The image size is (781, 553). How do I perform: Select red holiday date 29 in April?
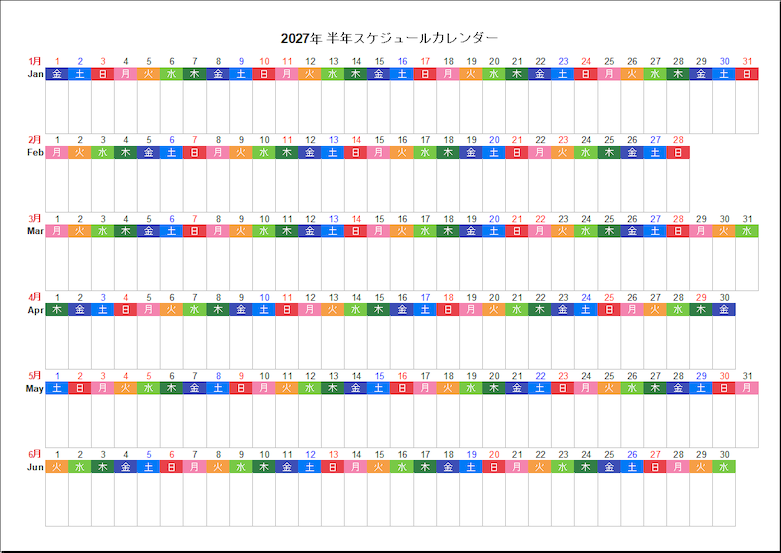(x=701, y=297)
